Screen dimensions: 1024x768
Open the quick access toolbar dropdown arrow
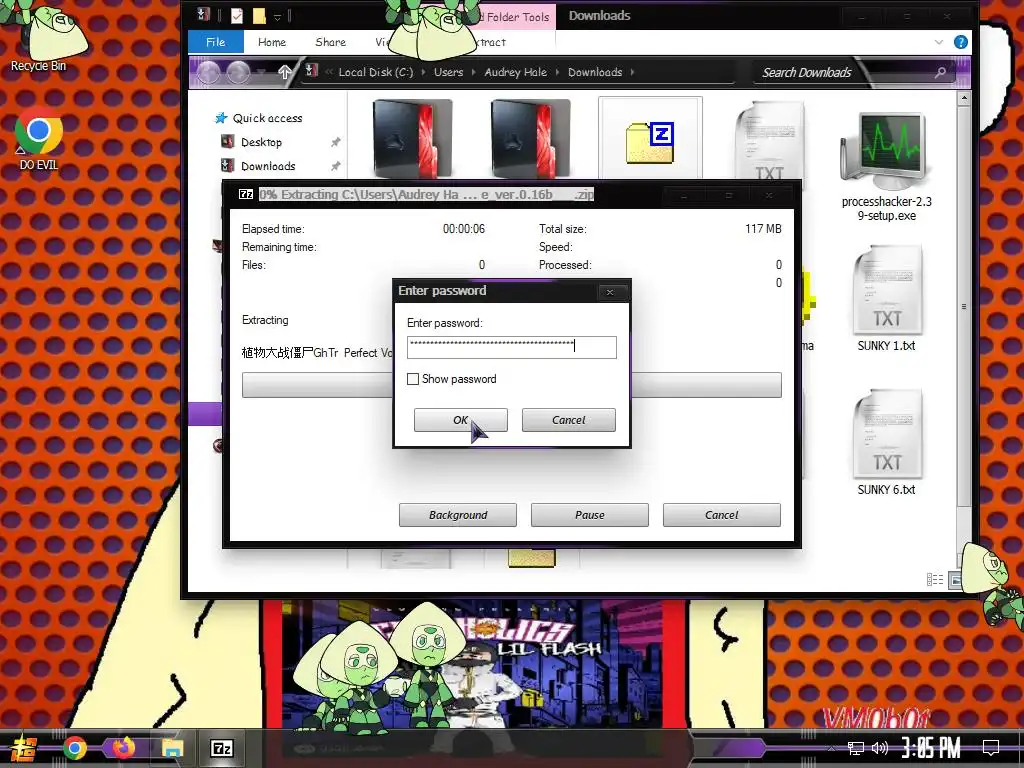coord(278,16)
